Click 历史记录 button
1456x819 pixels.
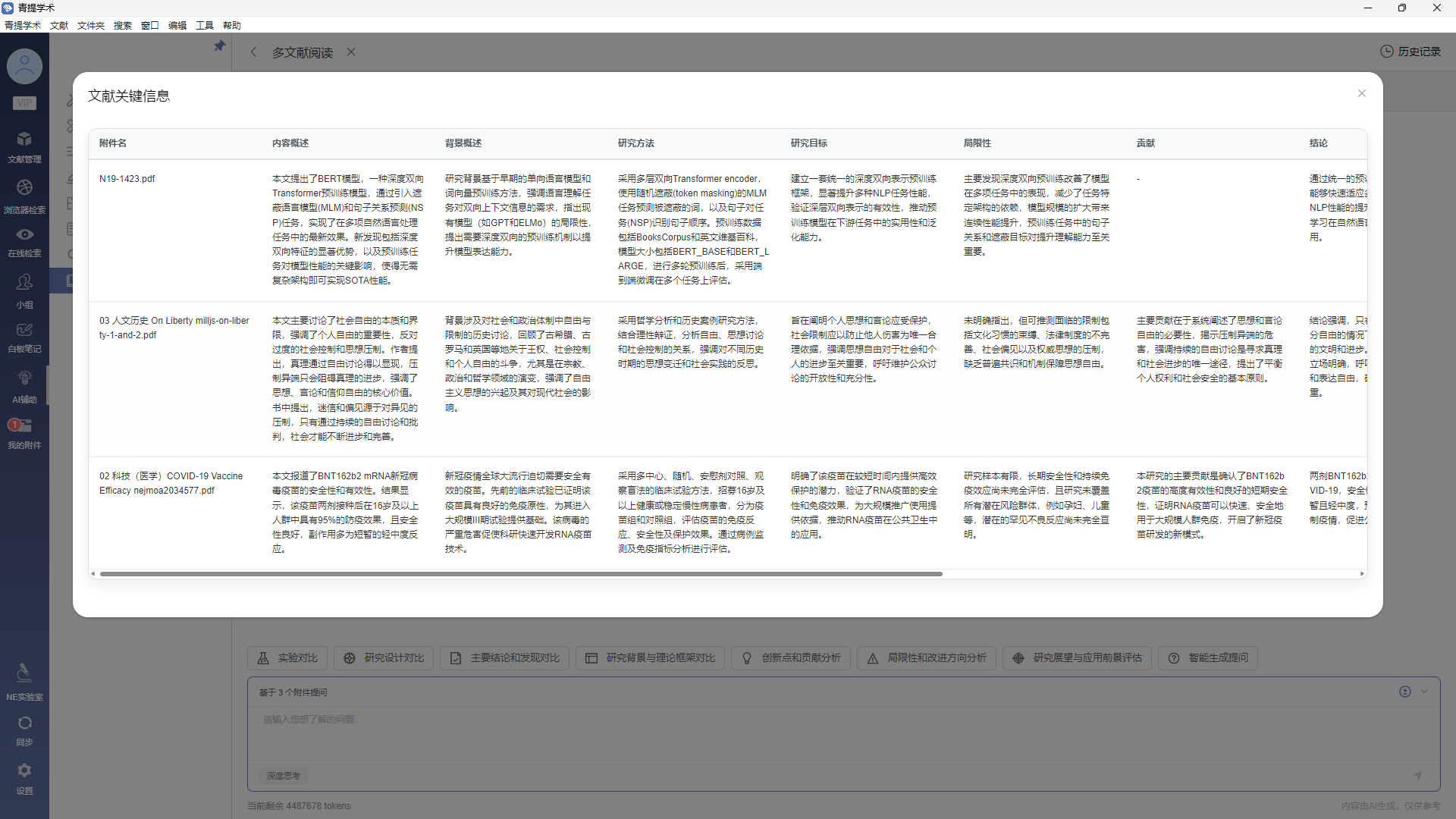(1410, 52)
